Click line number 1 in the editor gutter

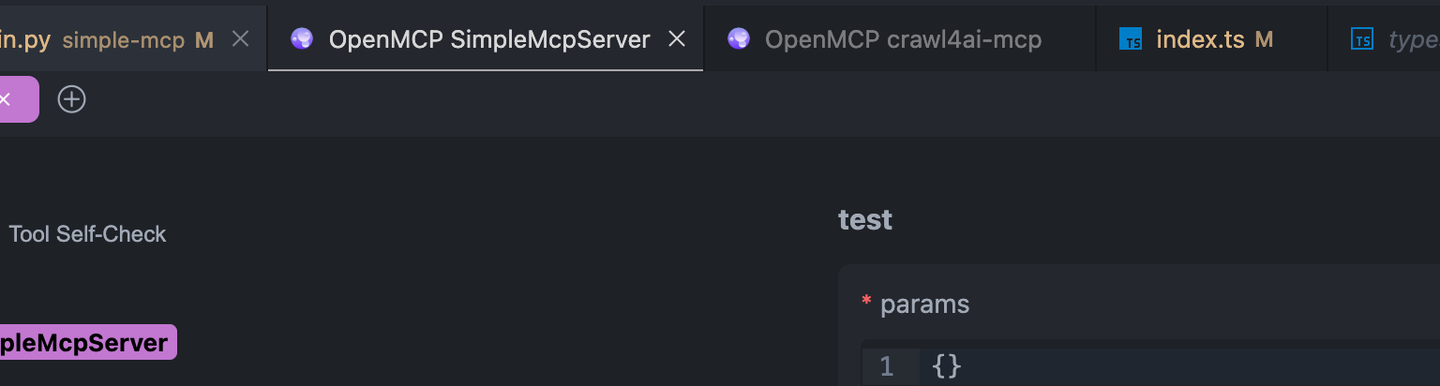coord(886,366)
